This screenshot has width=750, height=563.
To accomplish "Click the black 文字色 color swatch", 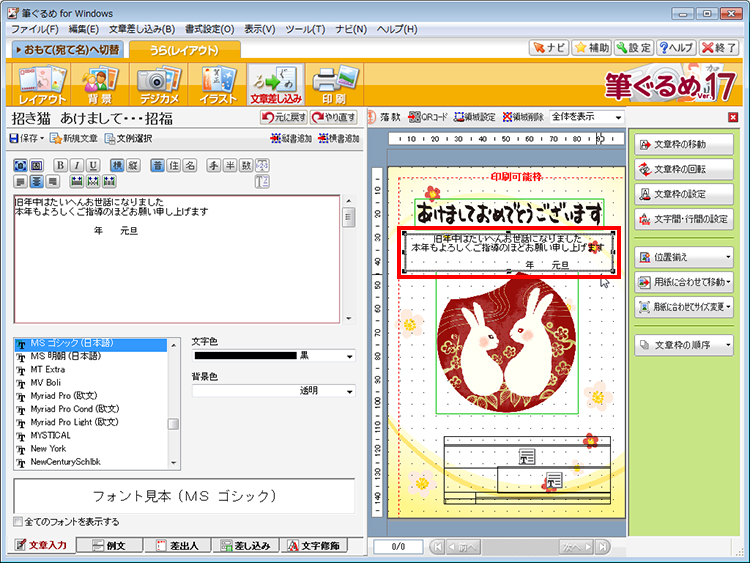I will [x=245, y=356].
